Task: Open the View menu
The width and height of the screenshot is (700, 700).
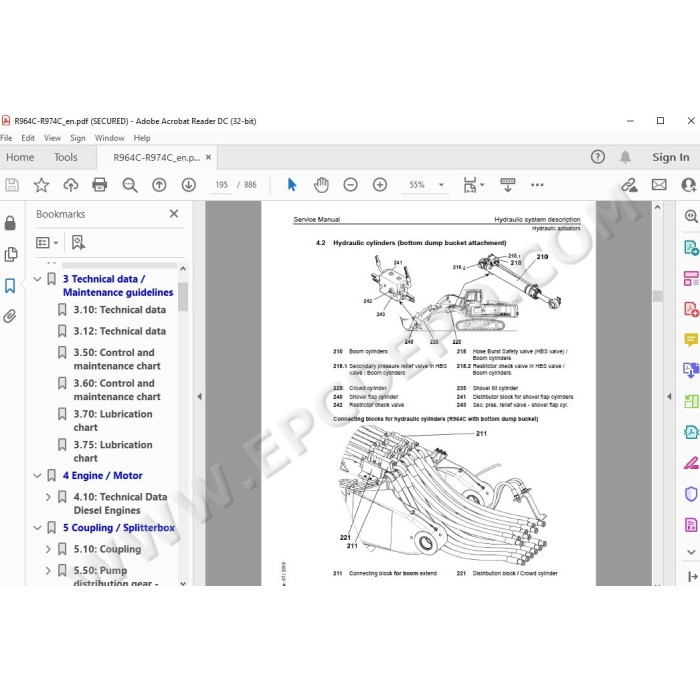Action: click(x=52, y=138)
